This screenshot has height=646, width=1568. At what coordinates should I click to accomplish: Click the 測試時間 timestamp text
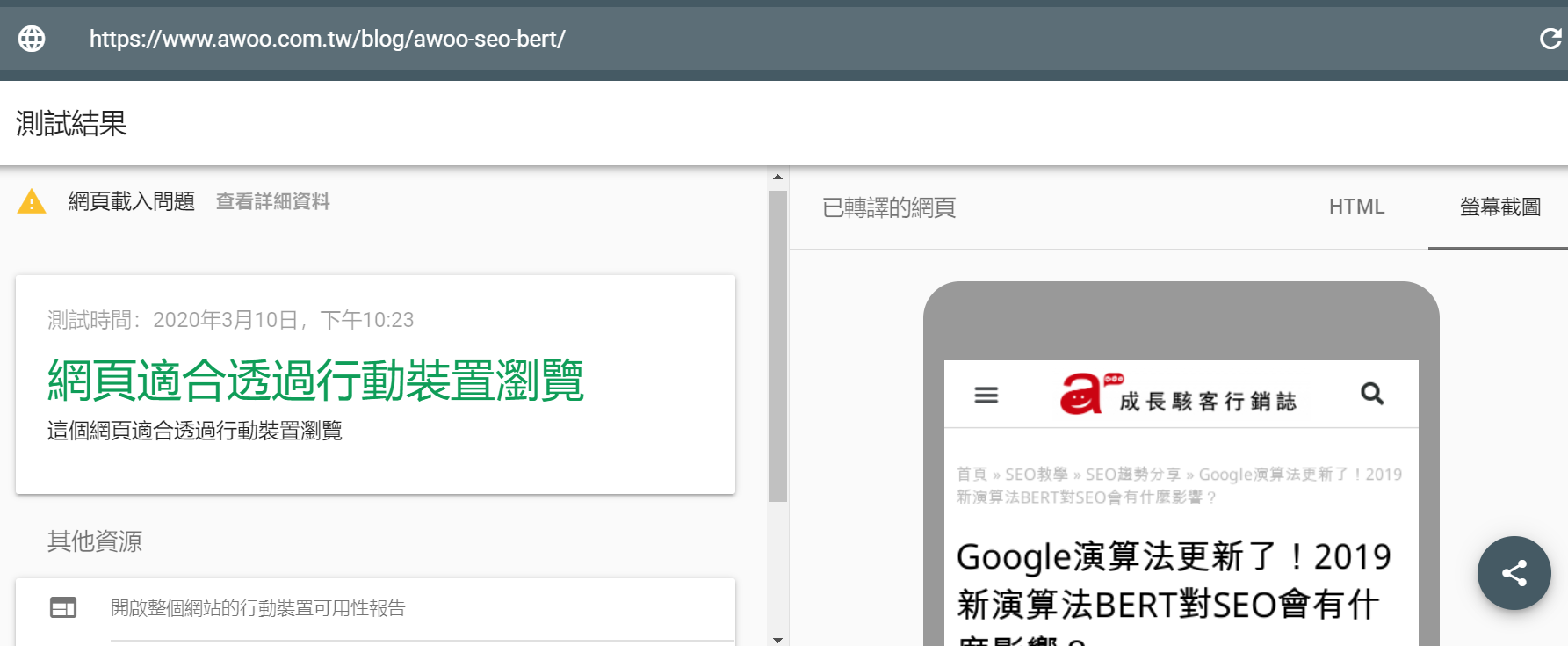point(230,320)
